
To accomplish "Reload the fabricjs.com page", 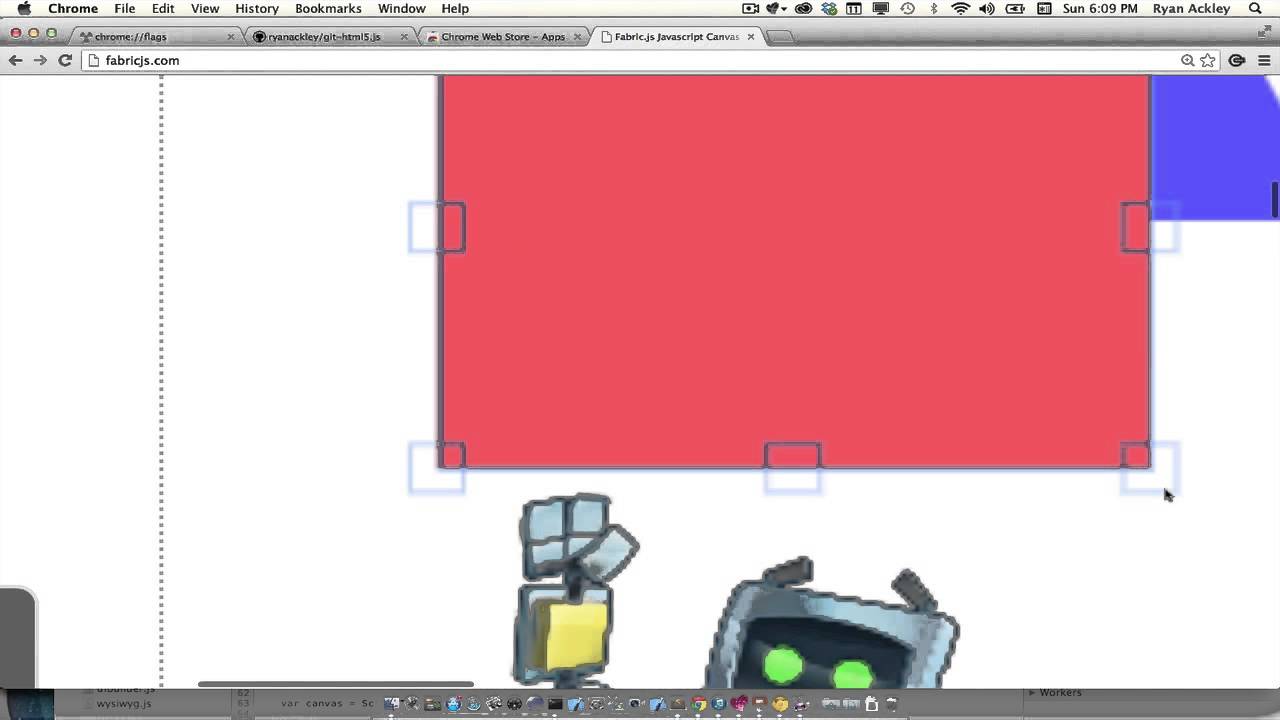I will [x=65, y=60].
